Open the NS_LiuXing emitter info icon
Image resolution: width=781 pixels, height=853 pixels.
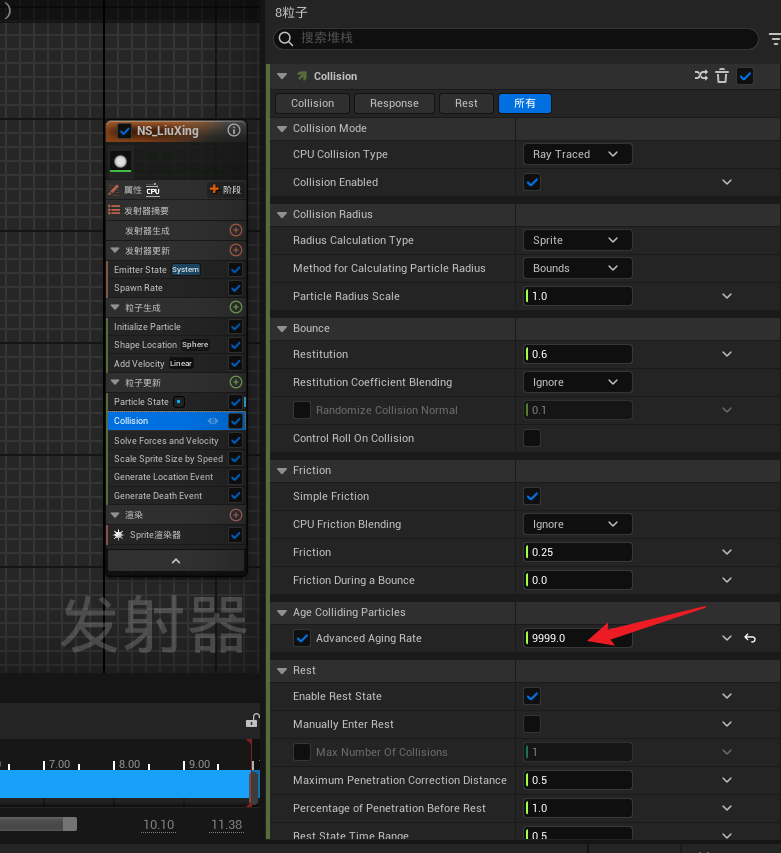click(234, 131)
